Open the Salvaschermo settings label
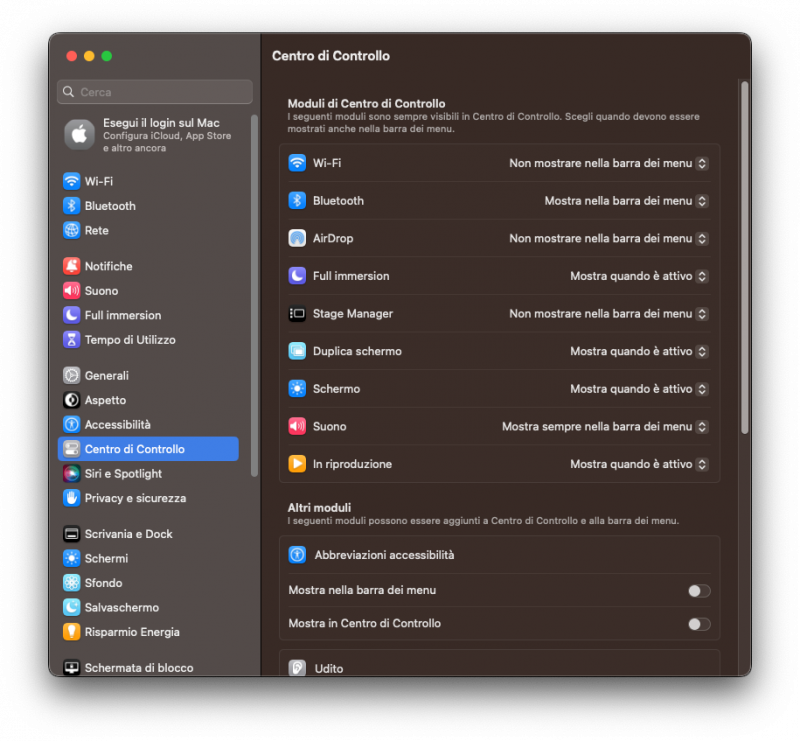 pos(121,607)
